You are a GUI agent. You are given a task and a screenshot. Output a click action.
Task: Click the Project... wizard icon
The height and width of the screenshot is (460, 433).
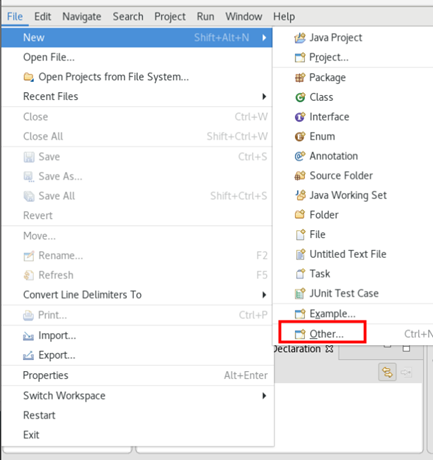pyautogui.click(x=300, y=58)
